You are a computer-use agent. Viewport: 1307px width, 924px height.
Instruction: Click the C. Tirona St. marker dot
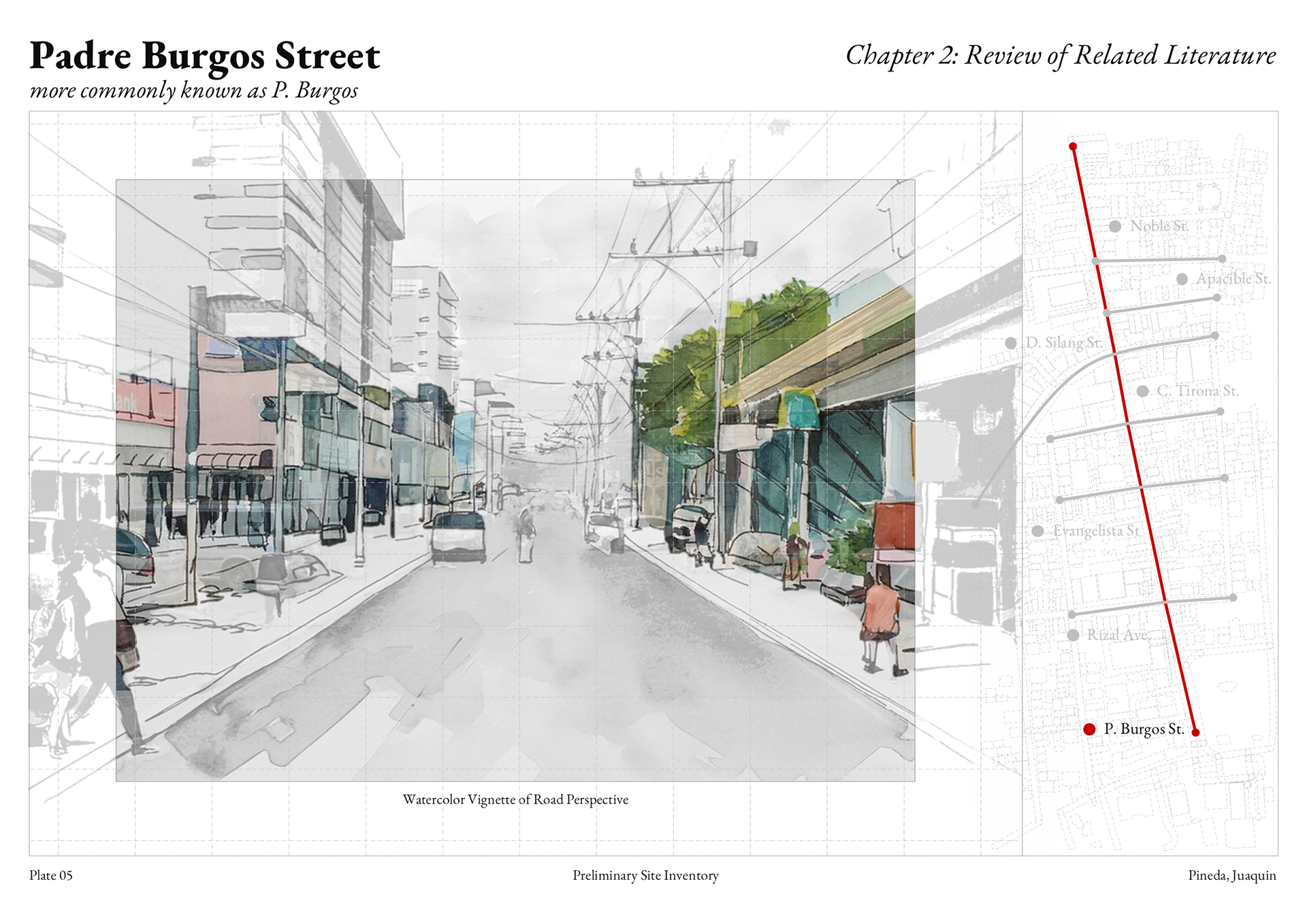(x=1143, y=391)
